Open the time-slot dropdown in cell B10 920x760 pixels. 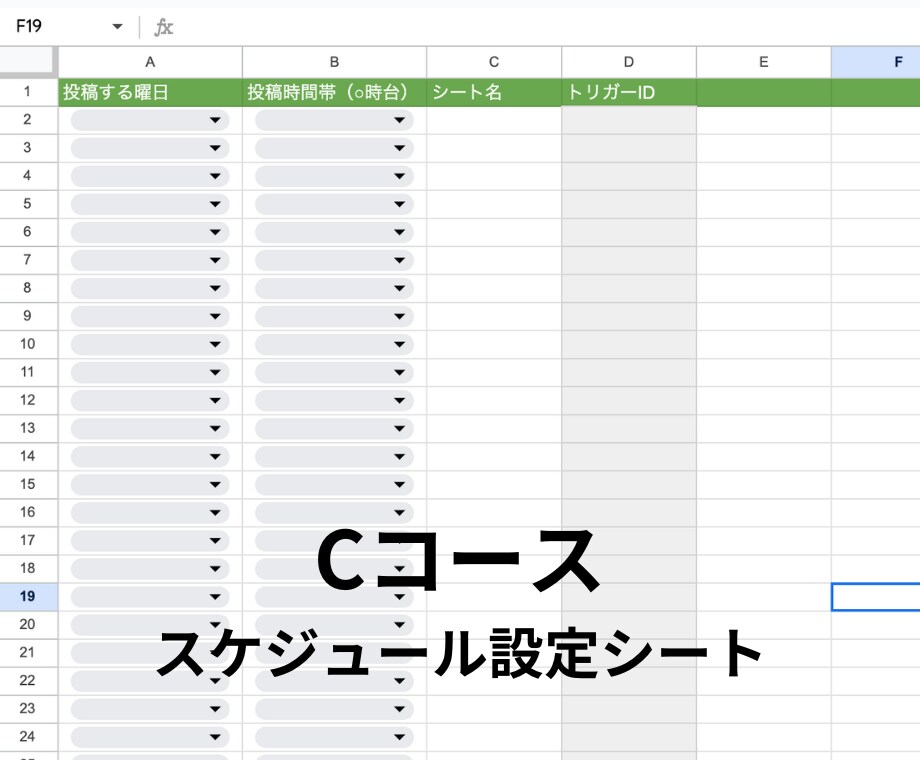click(400, 344)
